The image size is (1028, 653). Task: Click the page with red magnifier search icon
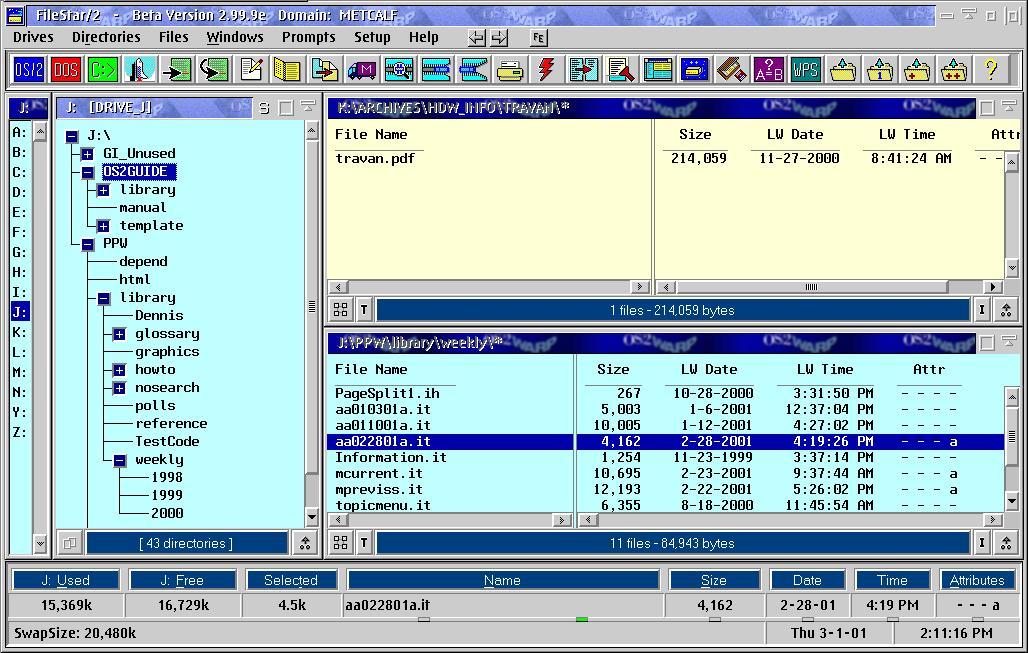click(x=621, y=69)
